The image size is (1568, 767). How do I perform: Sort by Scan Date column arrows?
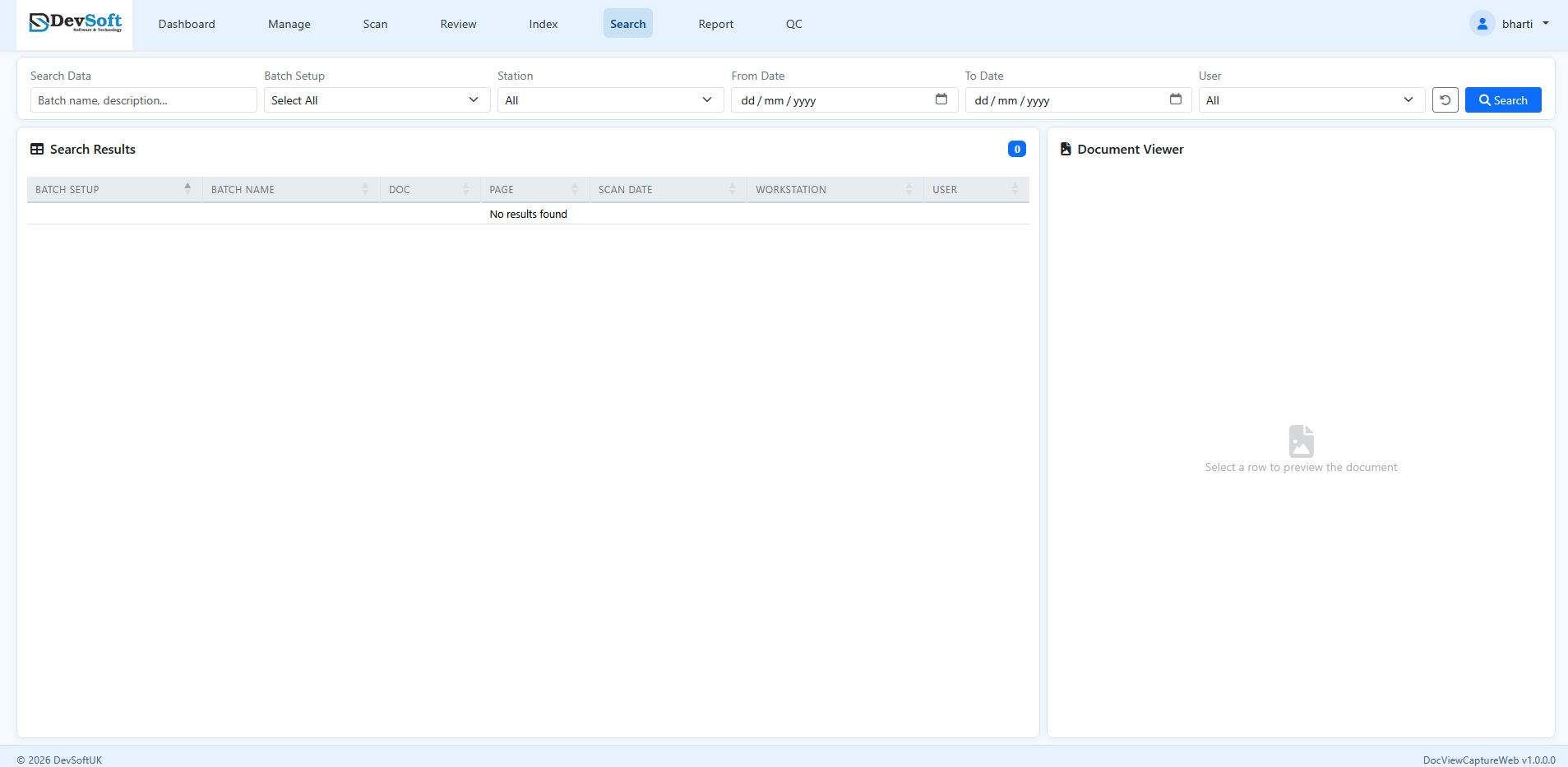(732, 189)
